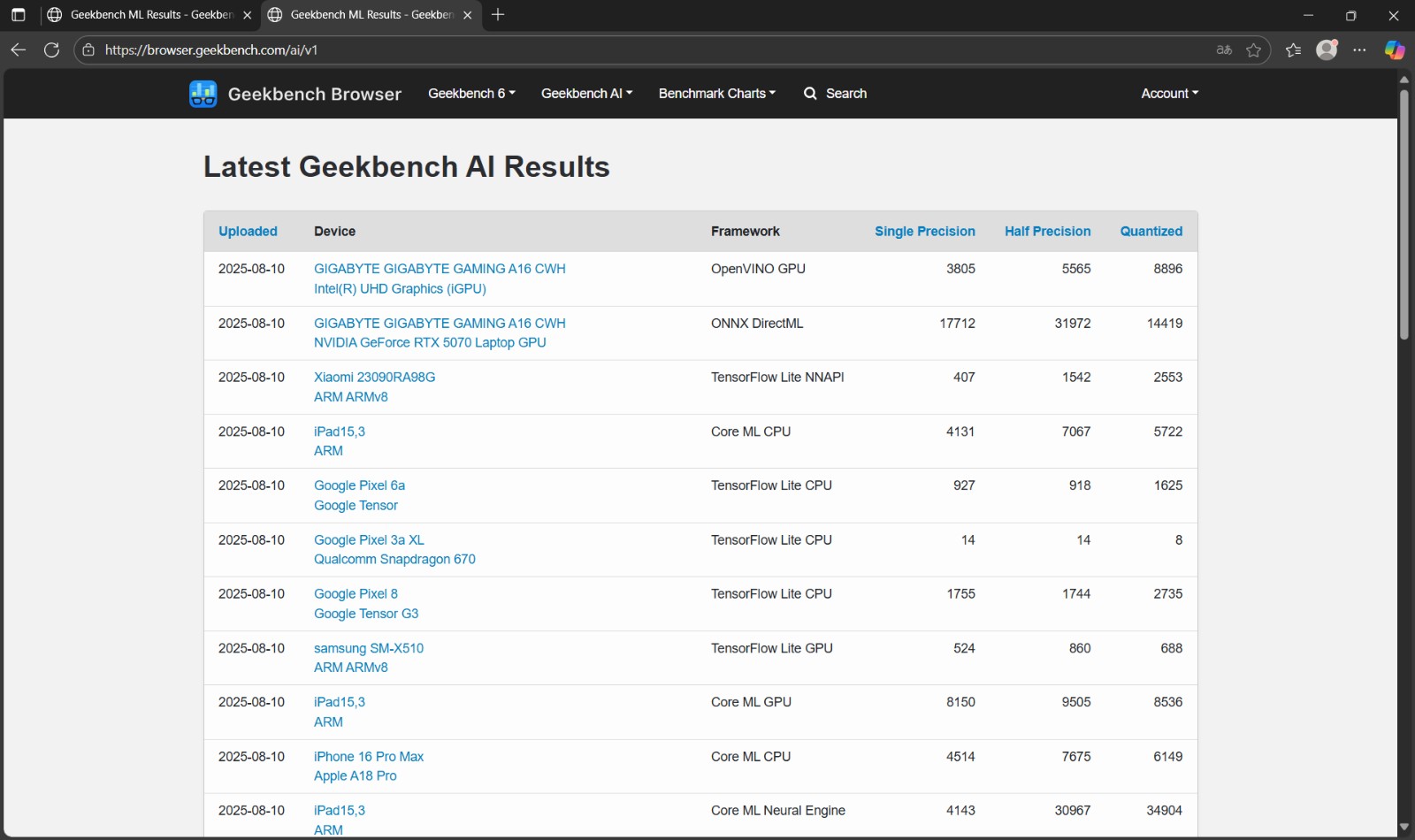
Task: Click the scrollbar down arrow
Action: 1404,828
